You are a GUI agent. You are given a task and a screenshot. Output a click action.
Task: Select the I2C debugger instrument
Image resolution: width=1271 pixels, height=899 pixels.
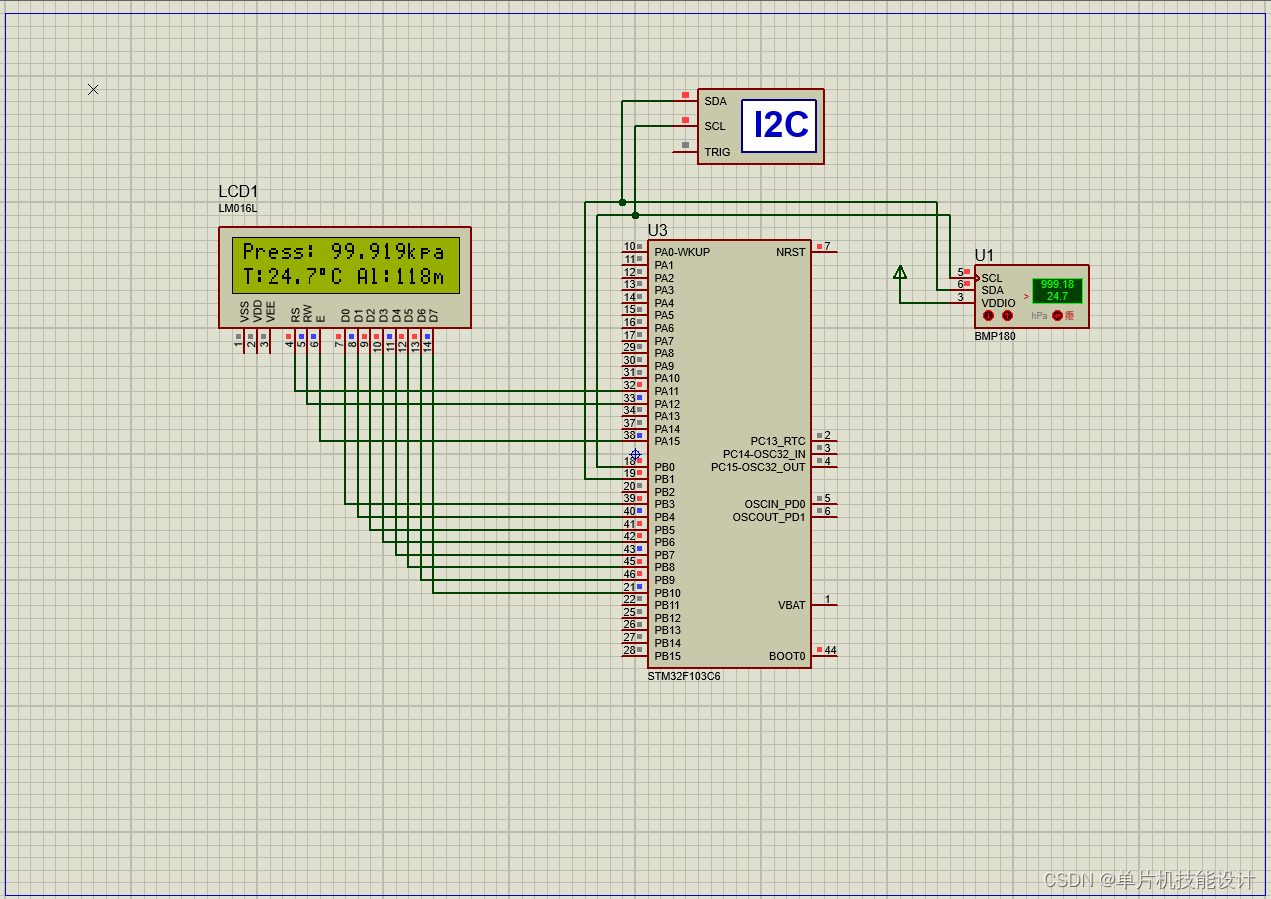click(x=780, y=127)
